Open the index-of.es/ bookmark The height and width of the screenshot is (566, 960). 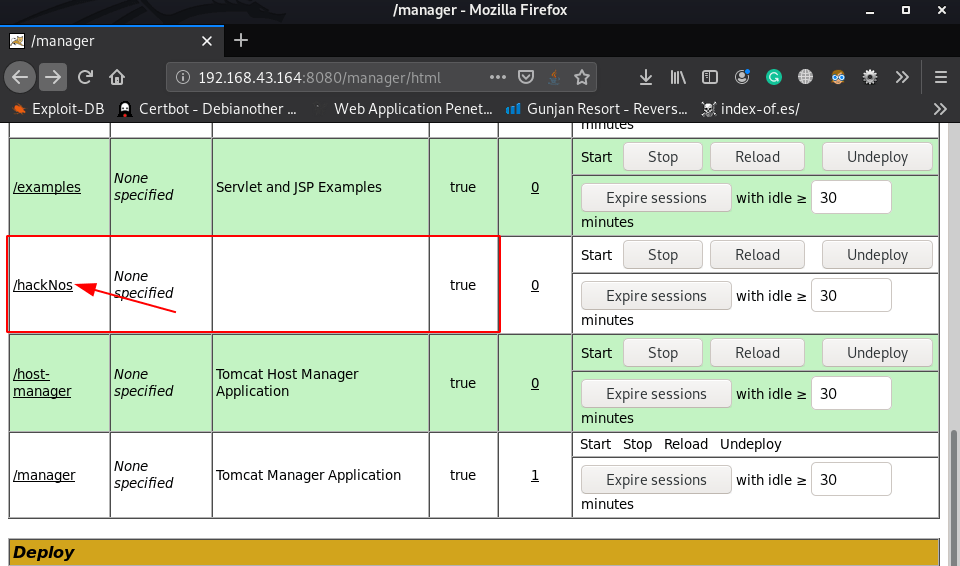(x=751, y=109)
